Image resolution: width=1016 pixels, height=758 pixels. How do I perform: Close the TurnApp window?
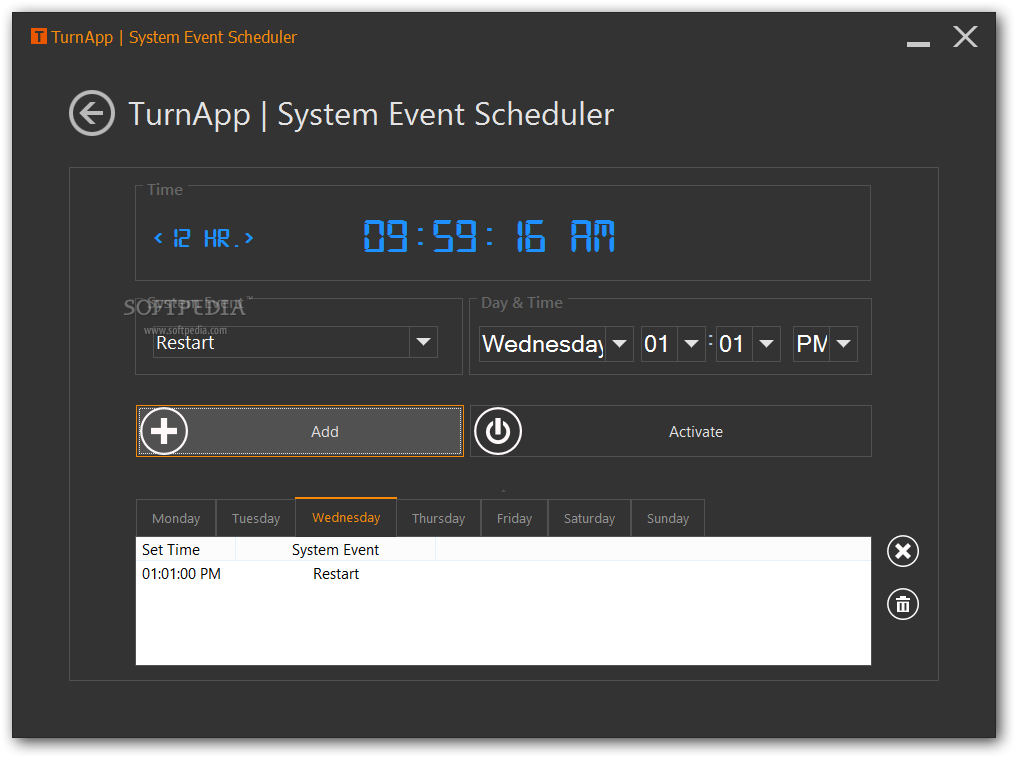(x=965, y=37)
